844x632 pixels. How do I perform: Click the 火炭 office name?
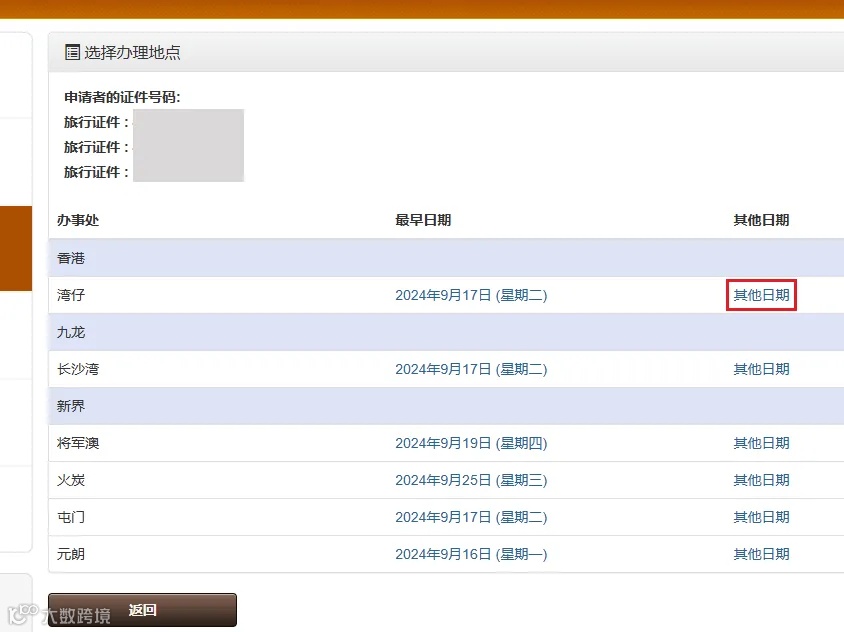tap(71, 480)
